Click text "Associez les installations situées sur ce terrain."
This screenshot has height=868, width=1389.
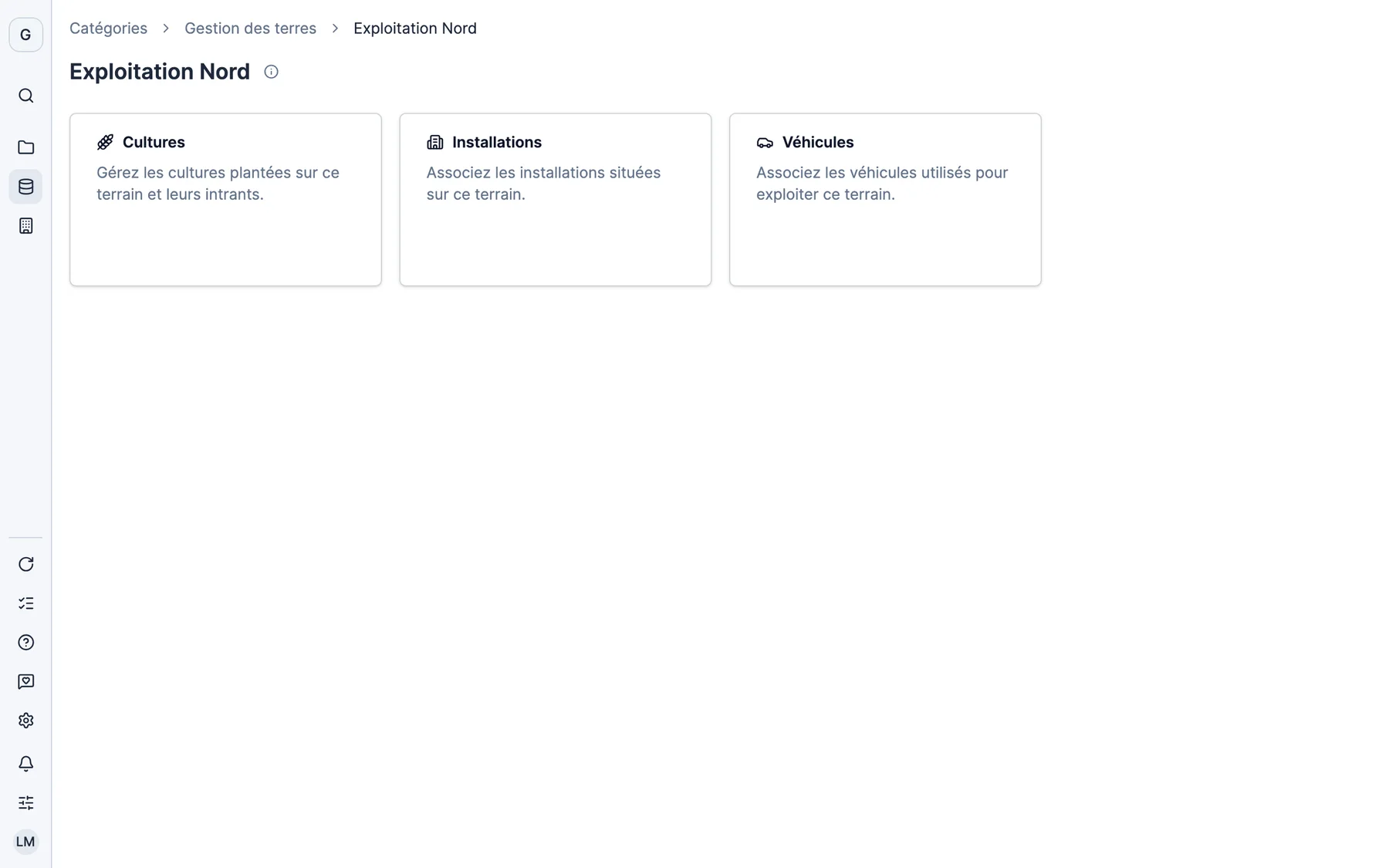[543, 184]
